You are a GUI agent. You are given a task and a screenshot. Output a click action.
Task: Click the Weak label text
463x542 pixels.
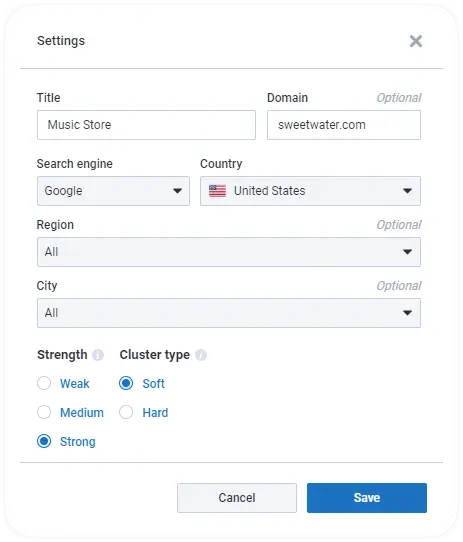tap(75, 383)
